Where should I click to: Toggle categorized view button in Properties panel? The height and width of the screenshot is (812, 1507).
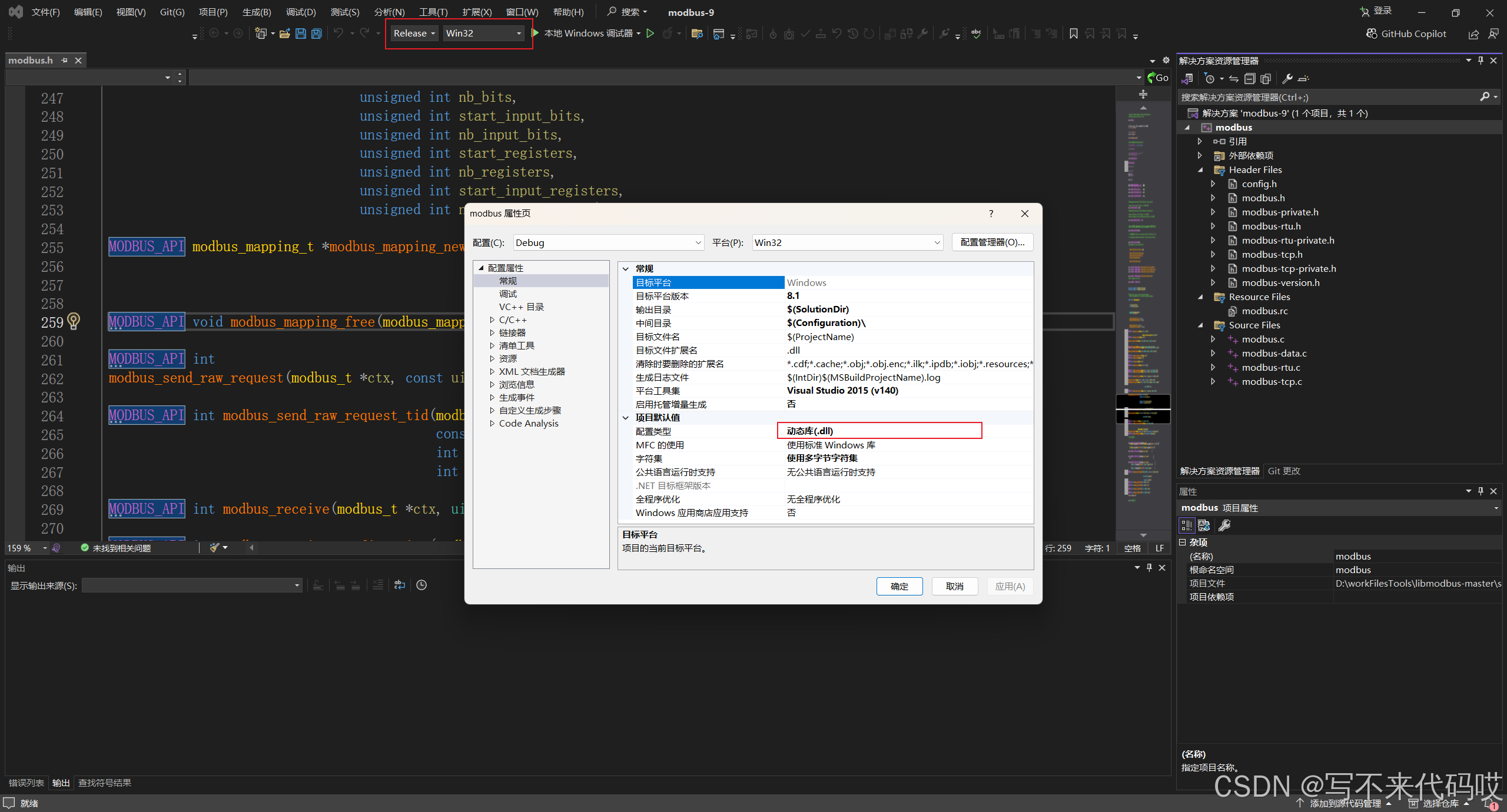point(1186,525)
